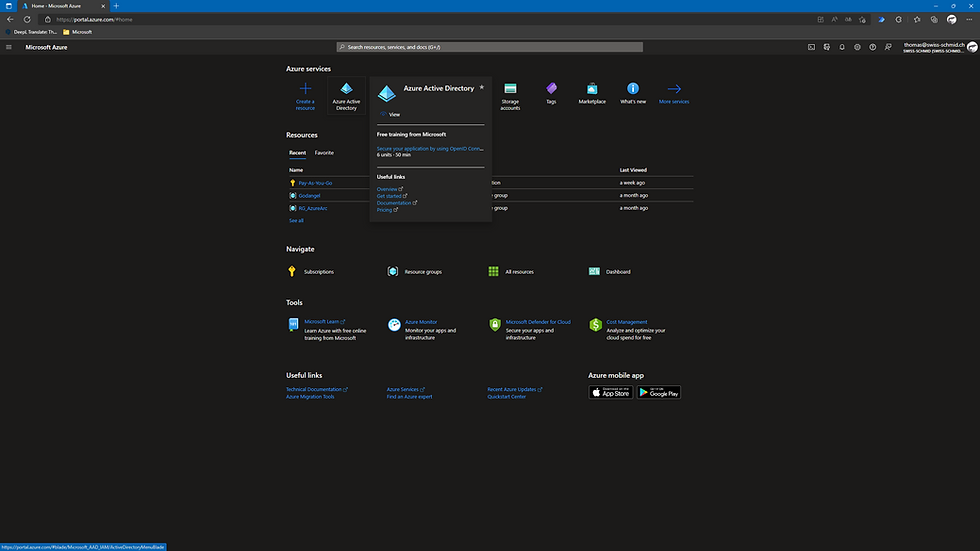Click the See all resources link
The height and width of the screenshot is (551, 980).
[x=296, y=221]
